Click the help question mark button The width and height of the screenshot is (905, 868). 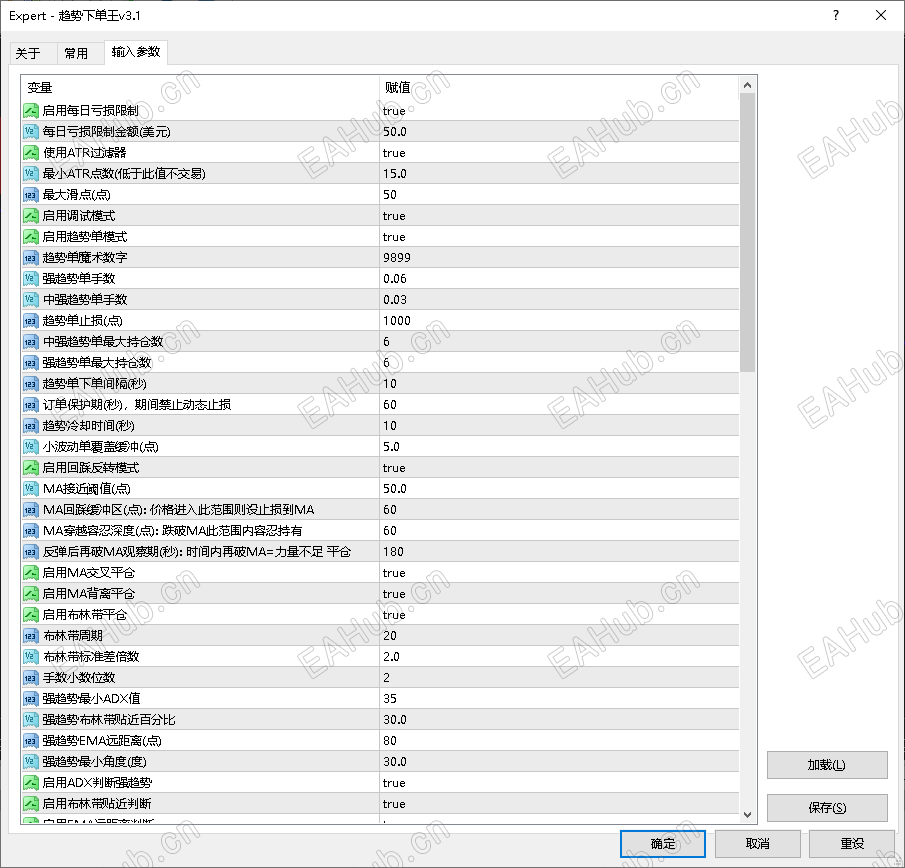coord(836,16)
